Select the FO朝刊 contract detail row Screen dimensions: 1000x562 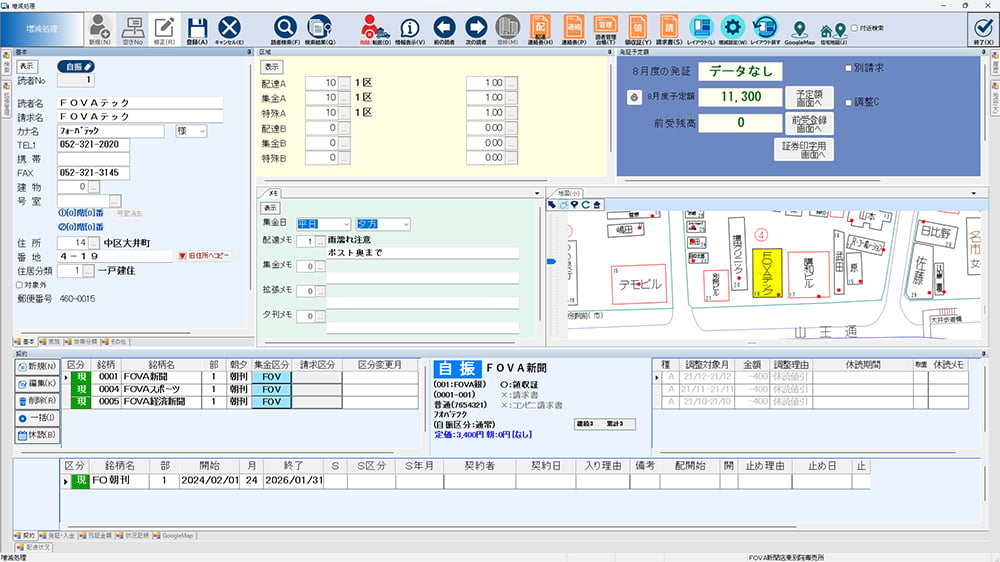click(466, 480)
